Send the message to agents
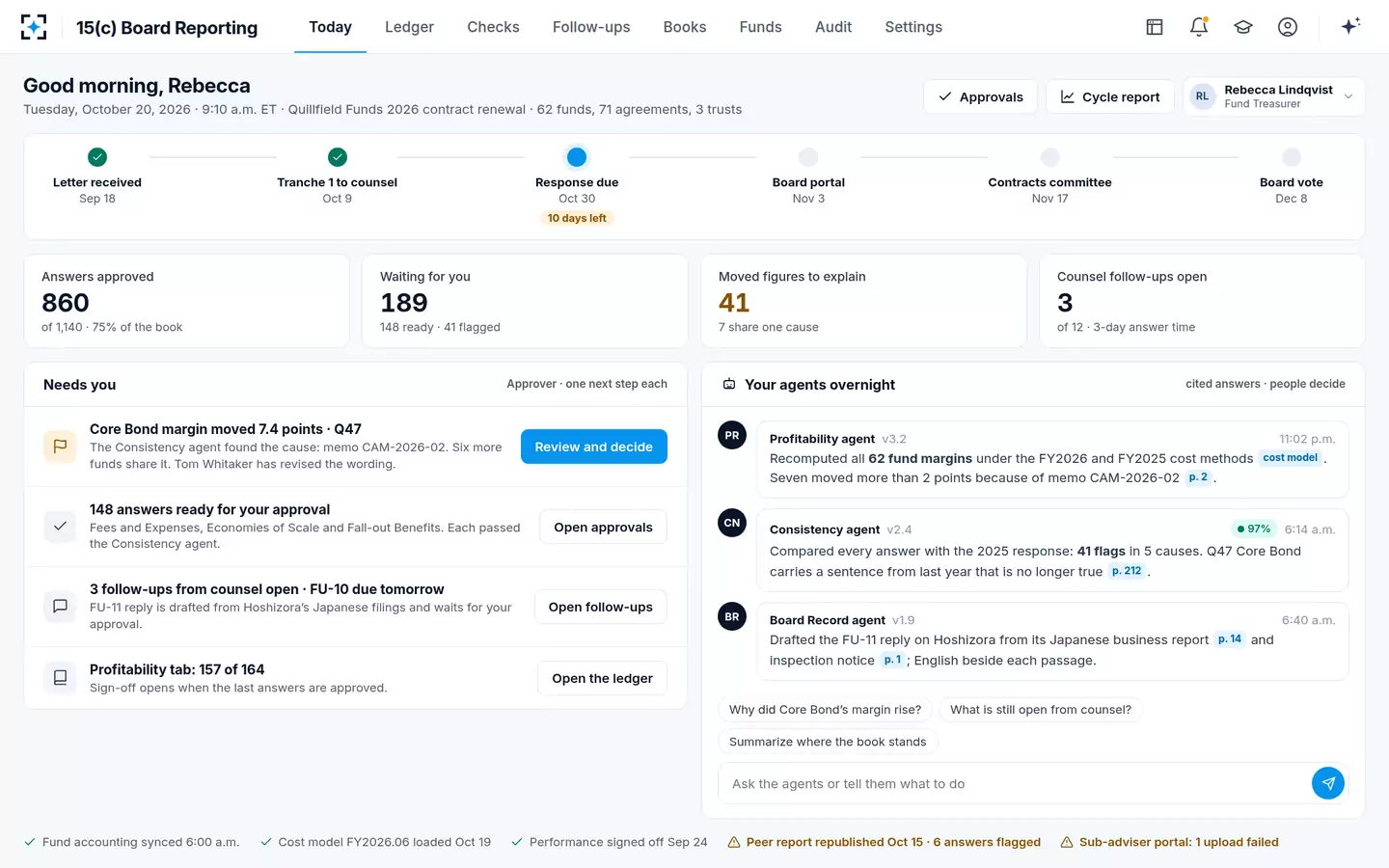The image size is (1389, 868). pos(1328,784)
